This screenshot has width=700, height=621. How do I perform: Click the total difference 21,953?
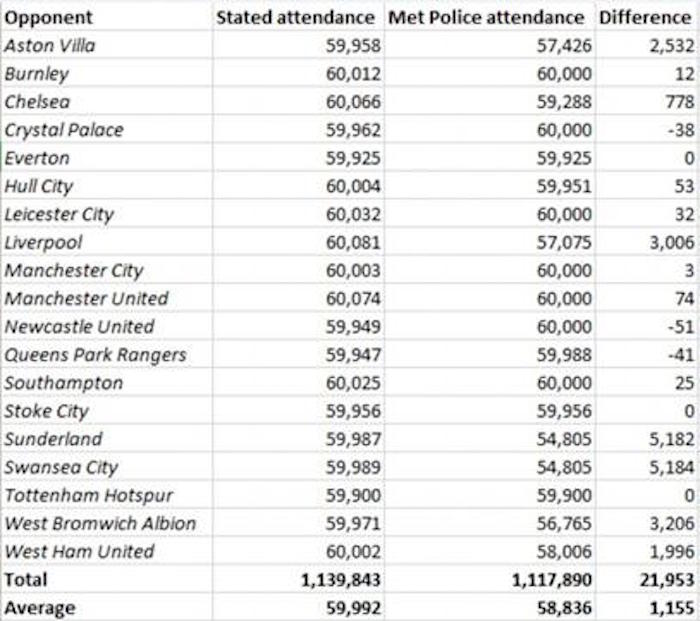pos(660,579)
